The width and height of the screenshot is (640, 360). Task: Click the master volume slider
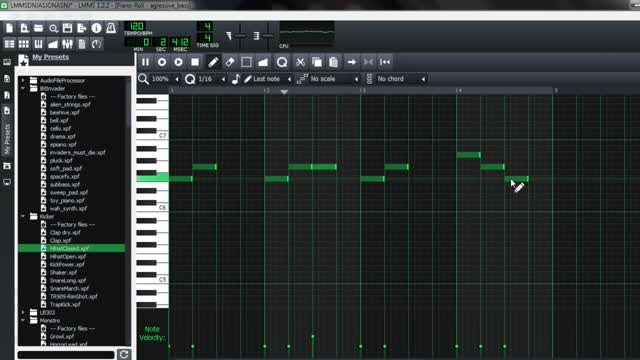(x=240, y=36)
